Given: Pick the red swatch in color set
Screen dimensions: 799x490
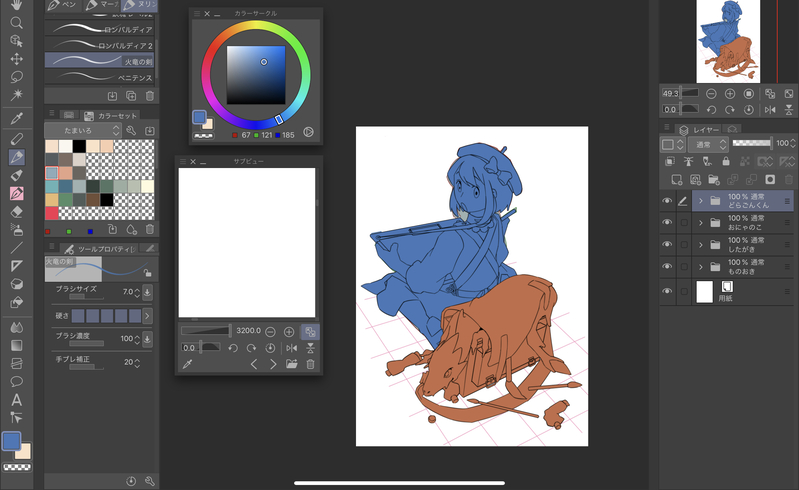Looking at the screenshot, I should 51,213.
